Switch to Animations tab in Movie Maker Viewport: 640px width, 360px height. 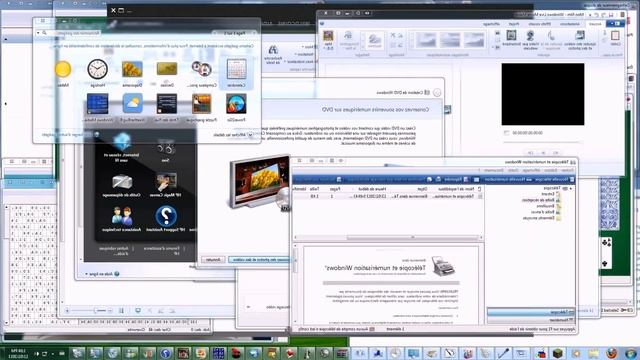coord(570,24)
